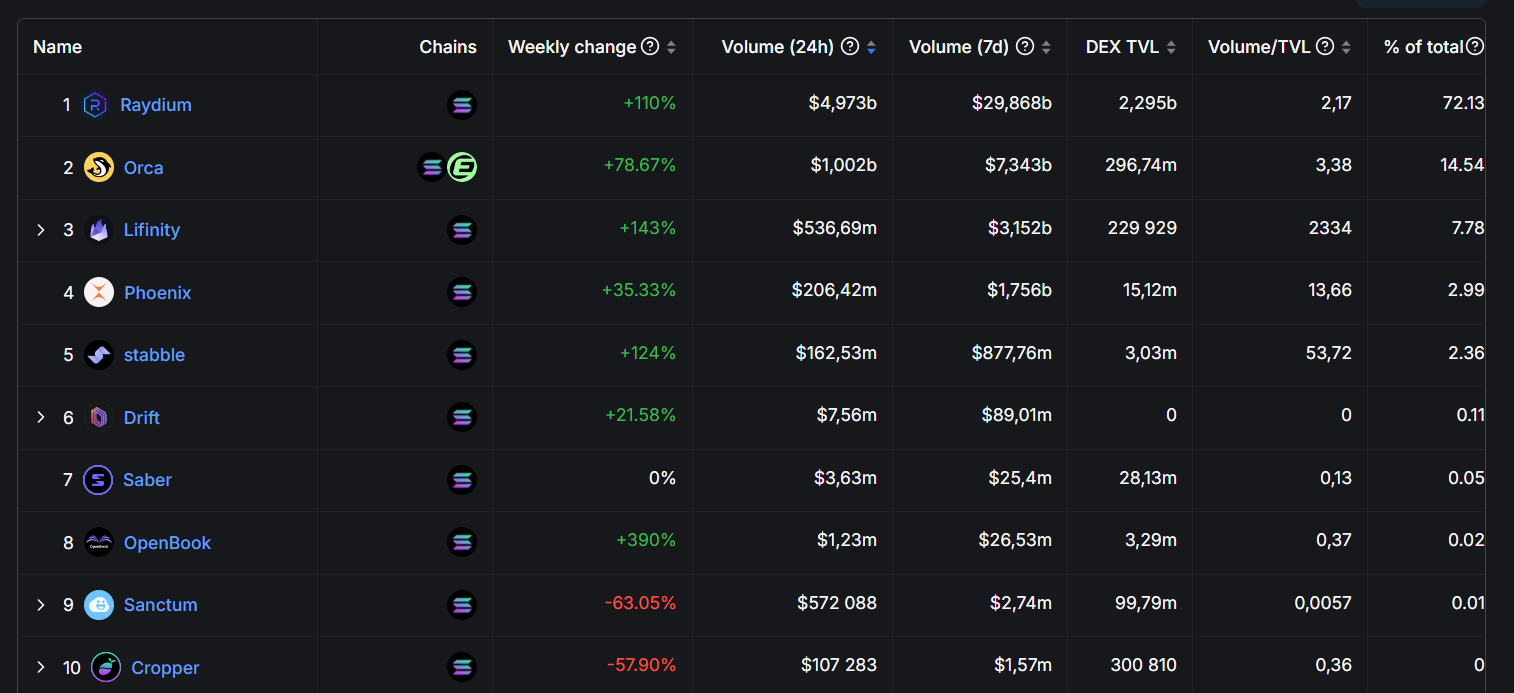Click the Phoenix protocol logo icon
The height and width of the screenshot is (693, 1514).
[x=99, y=292]
